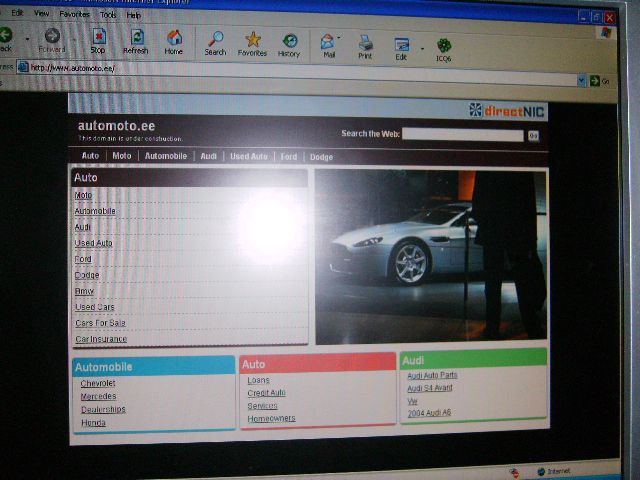Click the Stop toolbar icon
This screenshot has width=640, height=480.
98,40
